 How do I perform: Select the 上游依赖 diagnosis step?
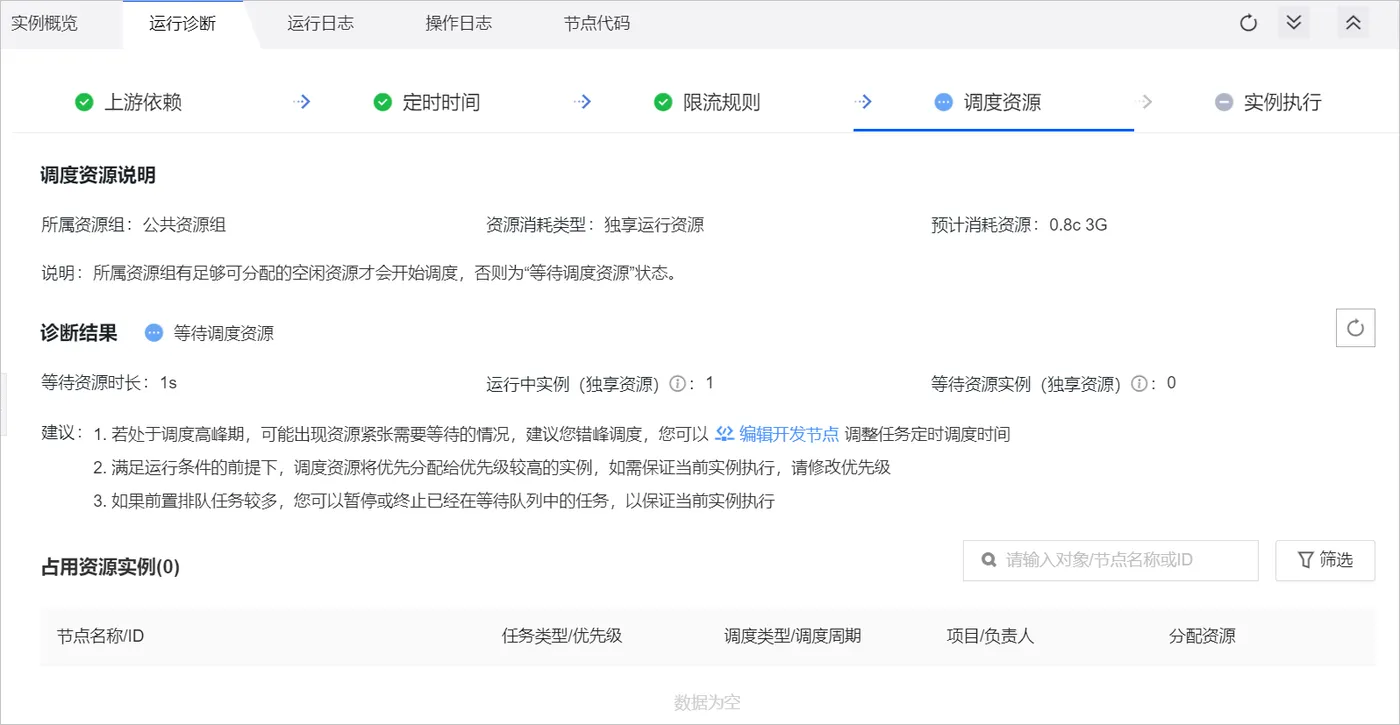[128, 102]
